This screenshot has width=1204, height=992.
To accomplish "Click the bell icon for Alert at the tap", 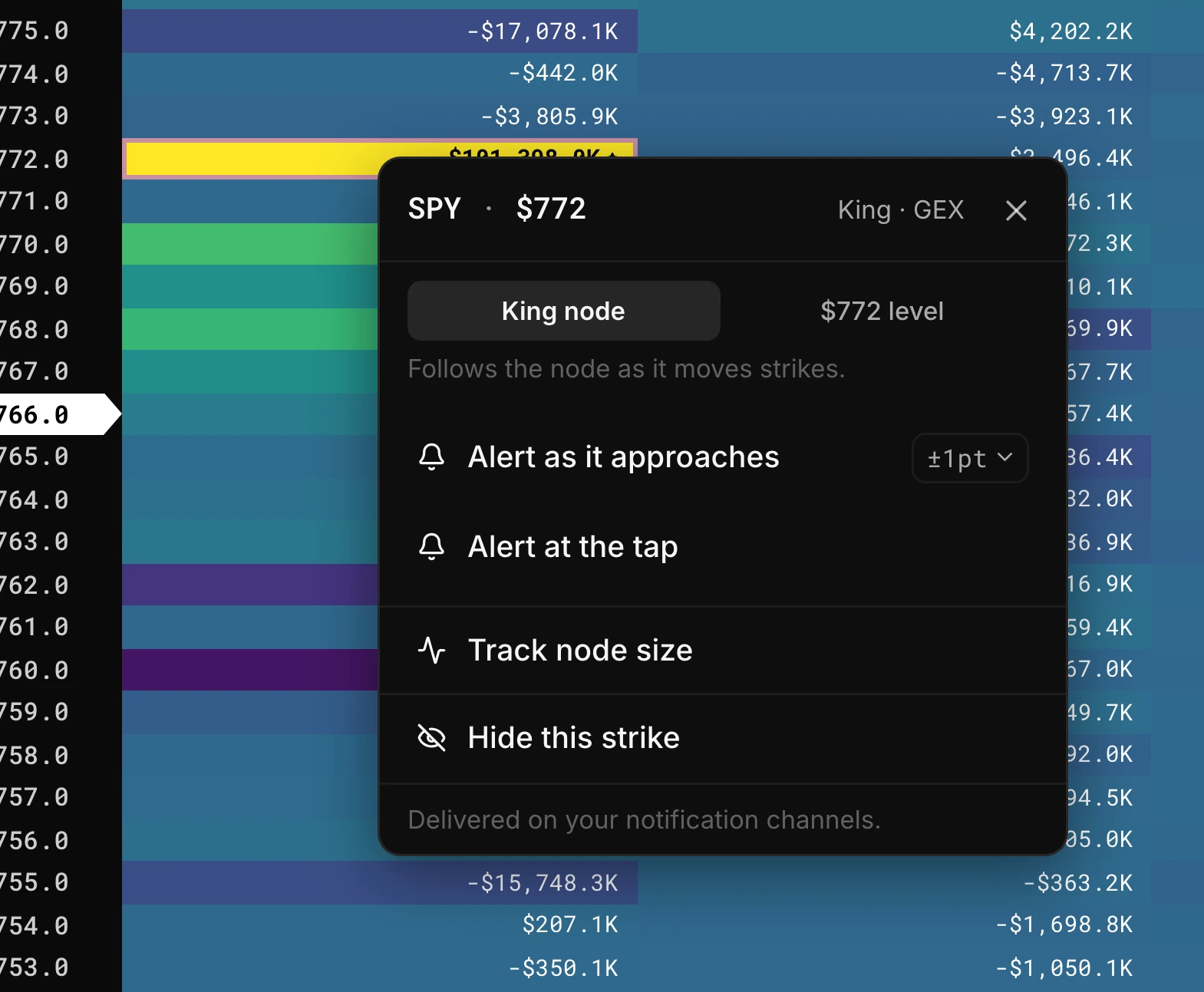I will [431, 547].
